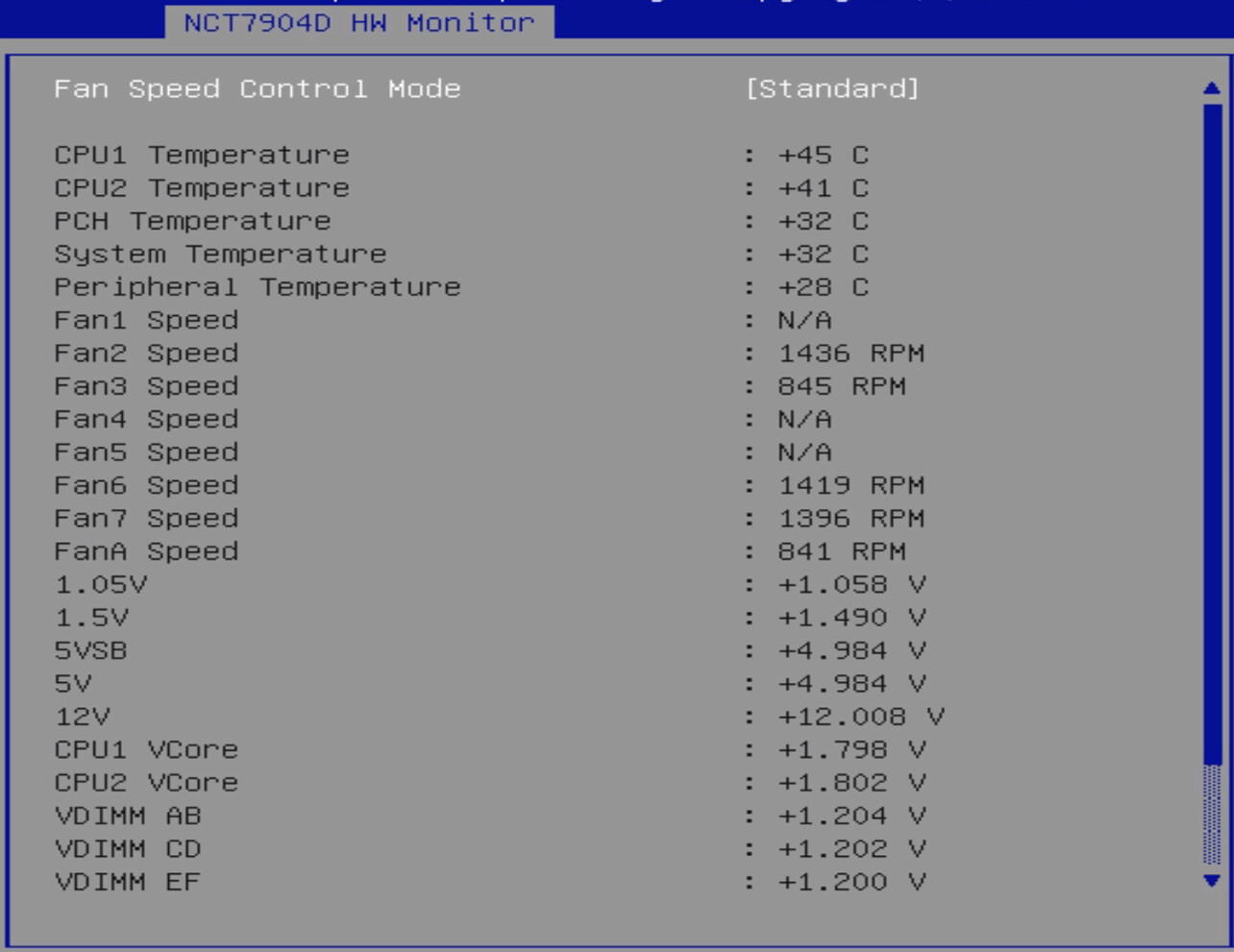This screenshot has width=1234, height=952.
Task: Select the VDIMM AB voltage row
Action: tap(128, 817)
